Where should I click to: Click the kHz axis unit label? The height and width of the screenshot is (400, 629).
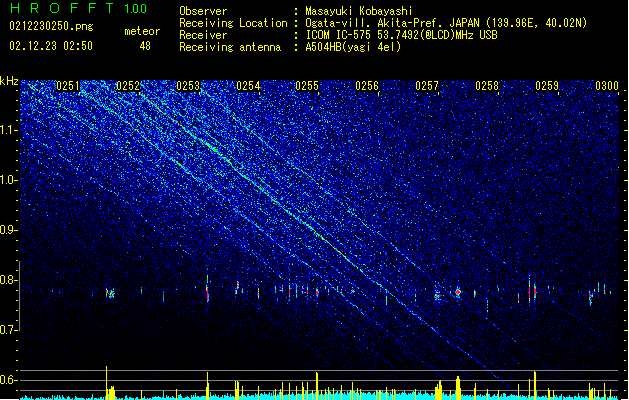9,81
